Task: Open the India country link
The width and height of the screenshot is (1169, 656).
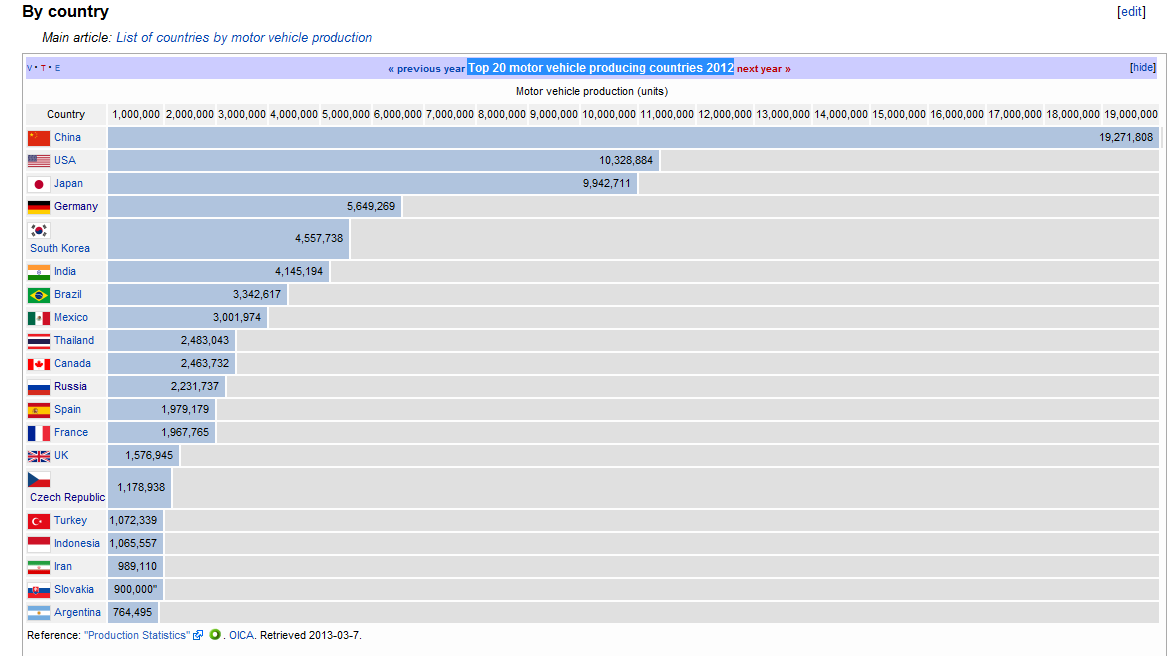Action: click(x=65, y=271)
